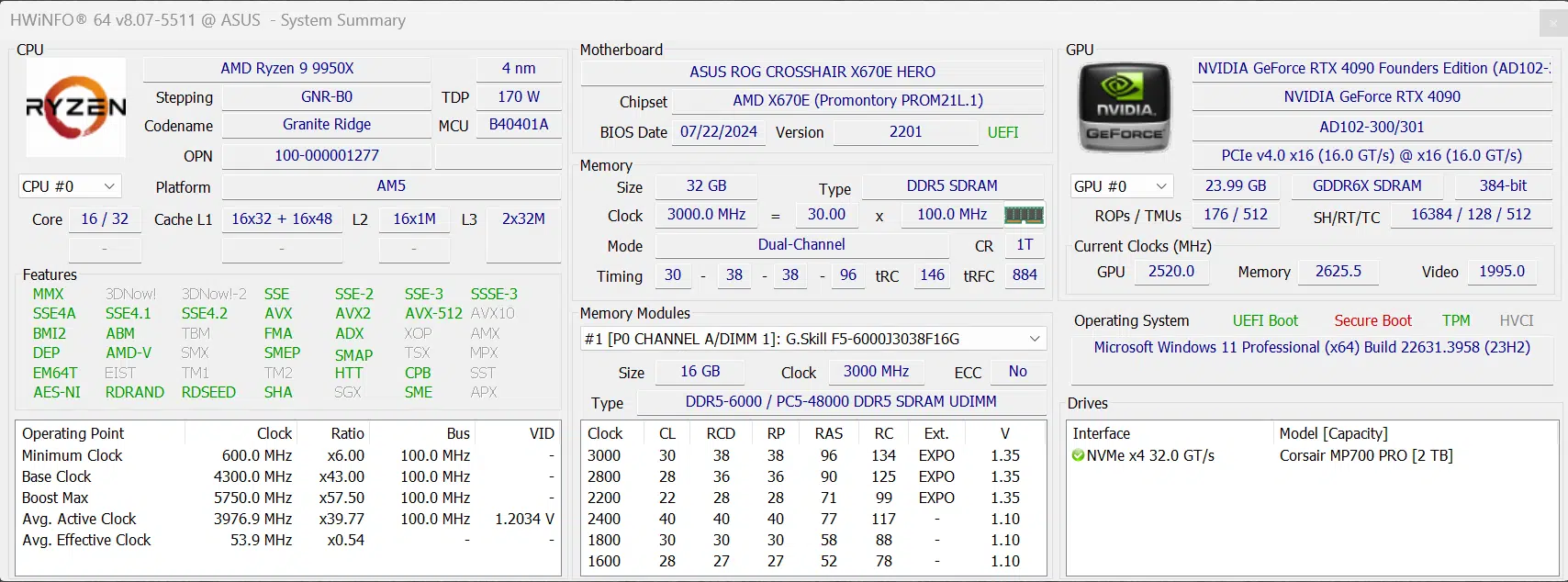Click the BIOS date 07/22/2024 field
This screenshot has height=582, width=1568.
click(x=718, y=132)
